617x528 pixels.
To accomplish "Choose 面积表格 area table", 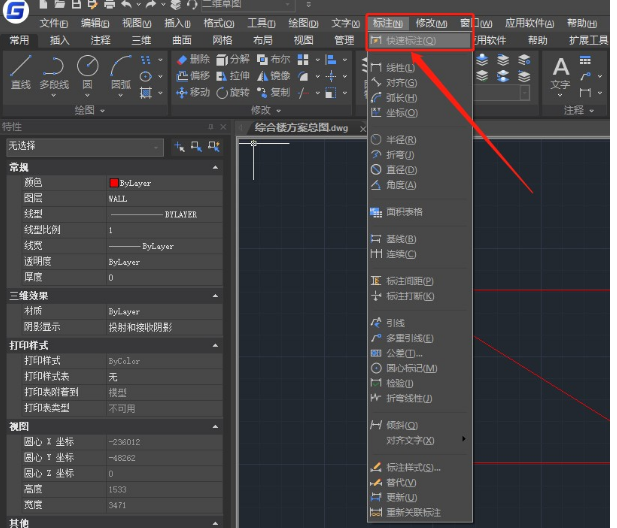I will tap(419, 212).
